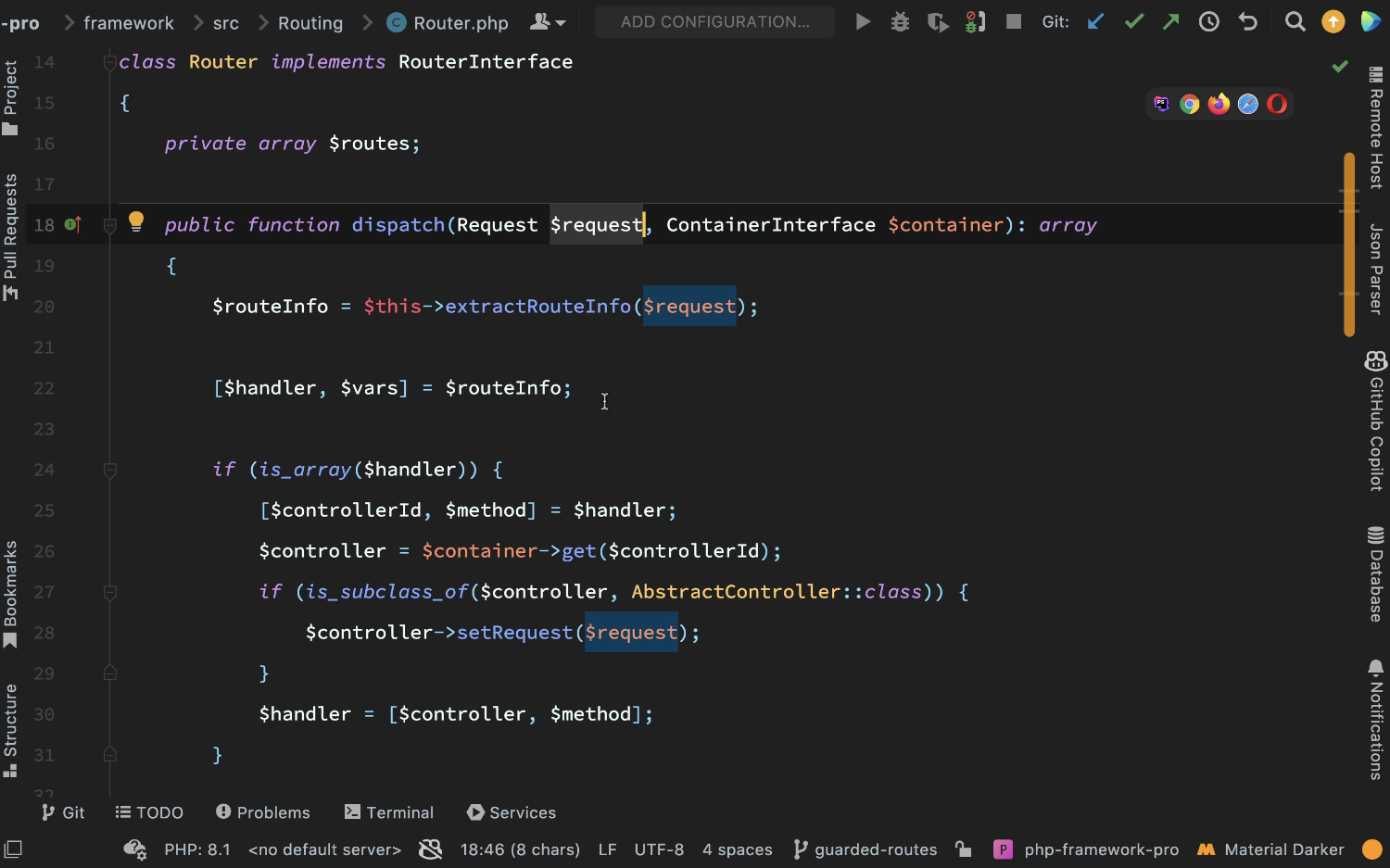Open file in Opera browser
Image resolution: width=1390 pixels, height=868 pixels.
[1277, 104]
